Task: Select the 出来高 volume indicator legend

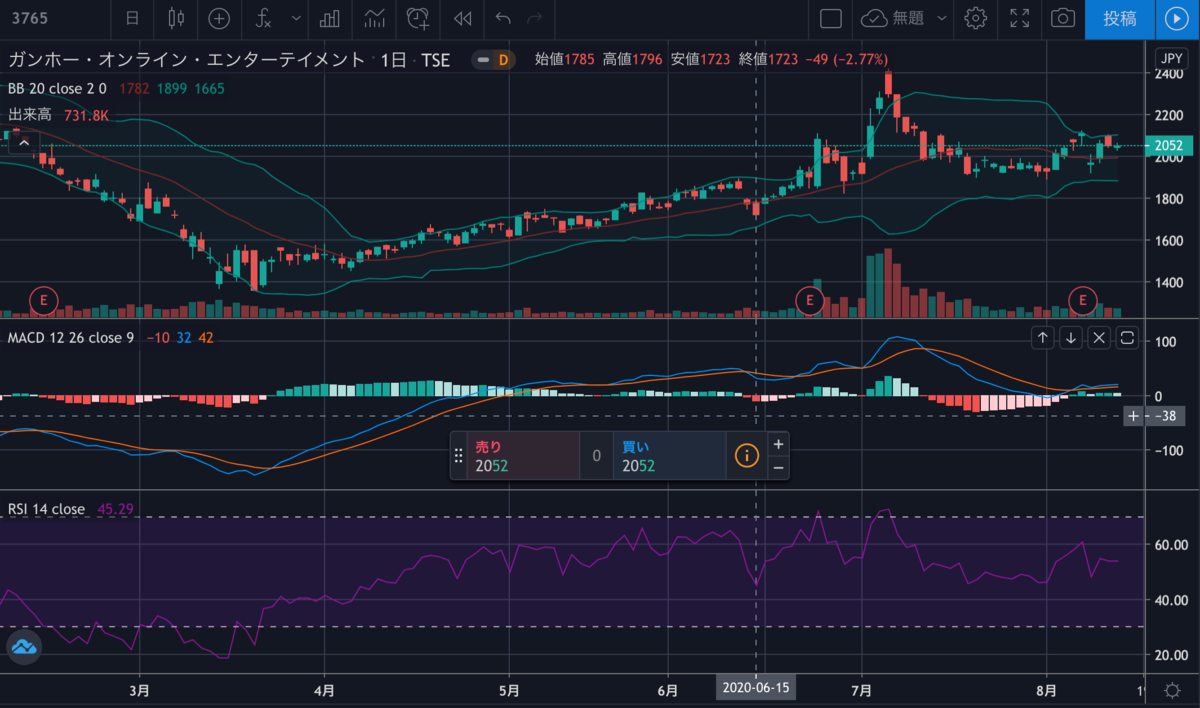Action: 29,115
